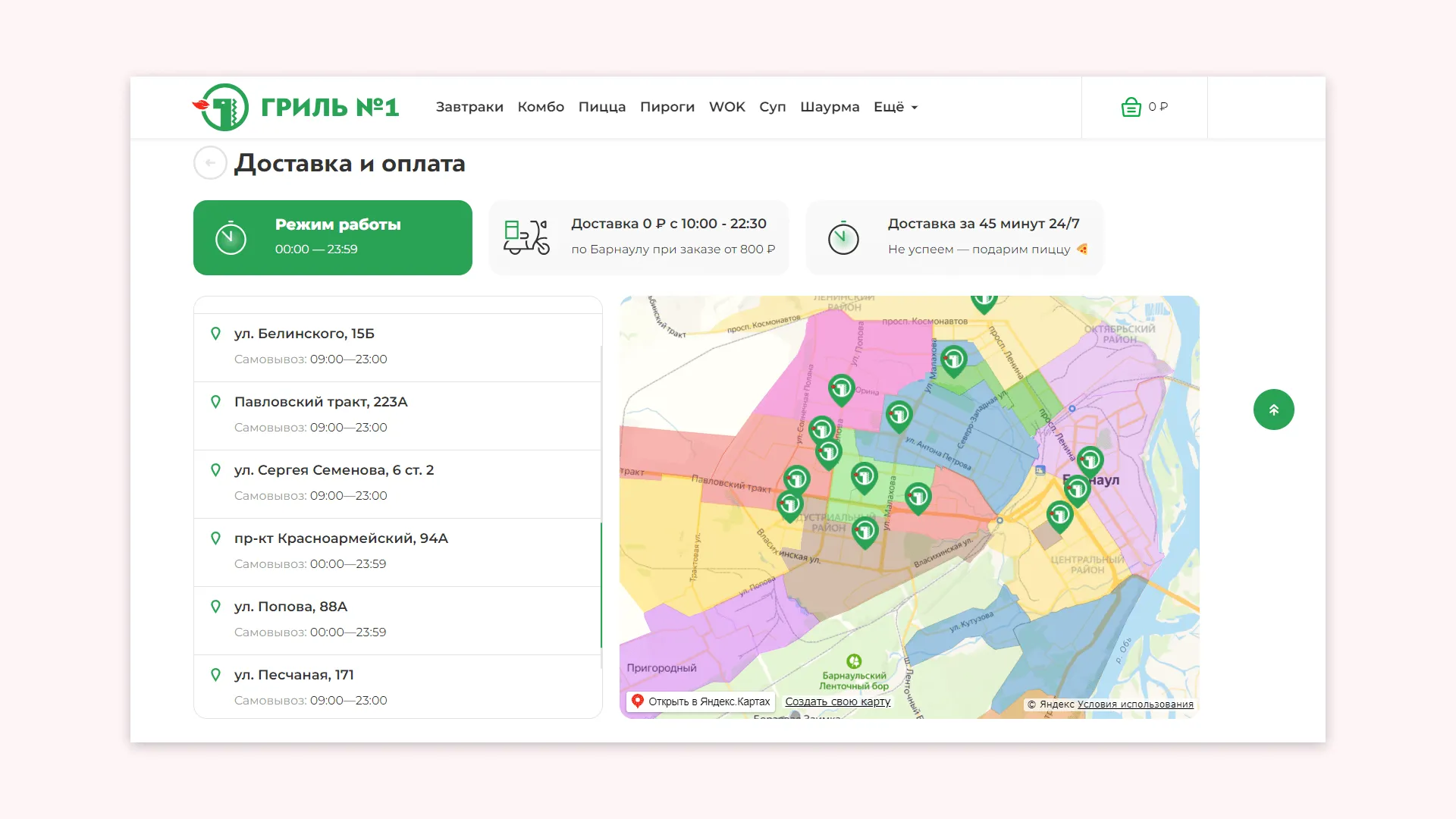Expand the Ещё menu dropdown

coord(896,107)
